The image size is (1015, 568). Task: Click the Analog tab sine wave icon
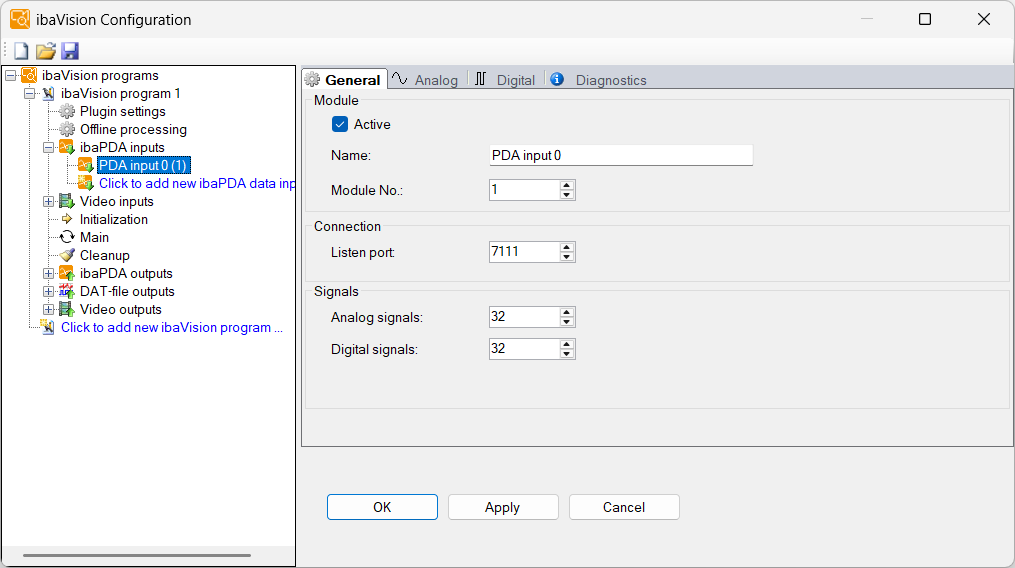tap(399, 79)
